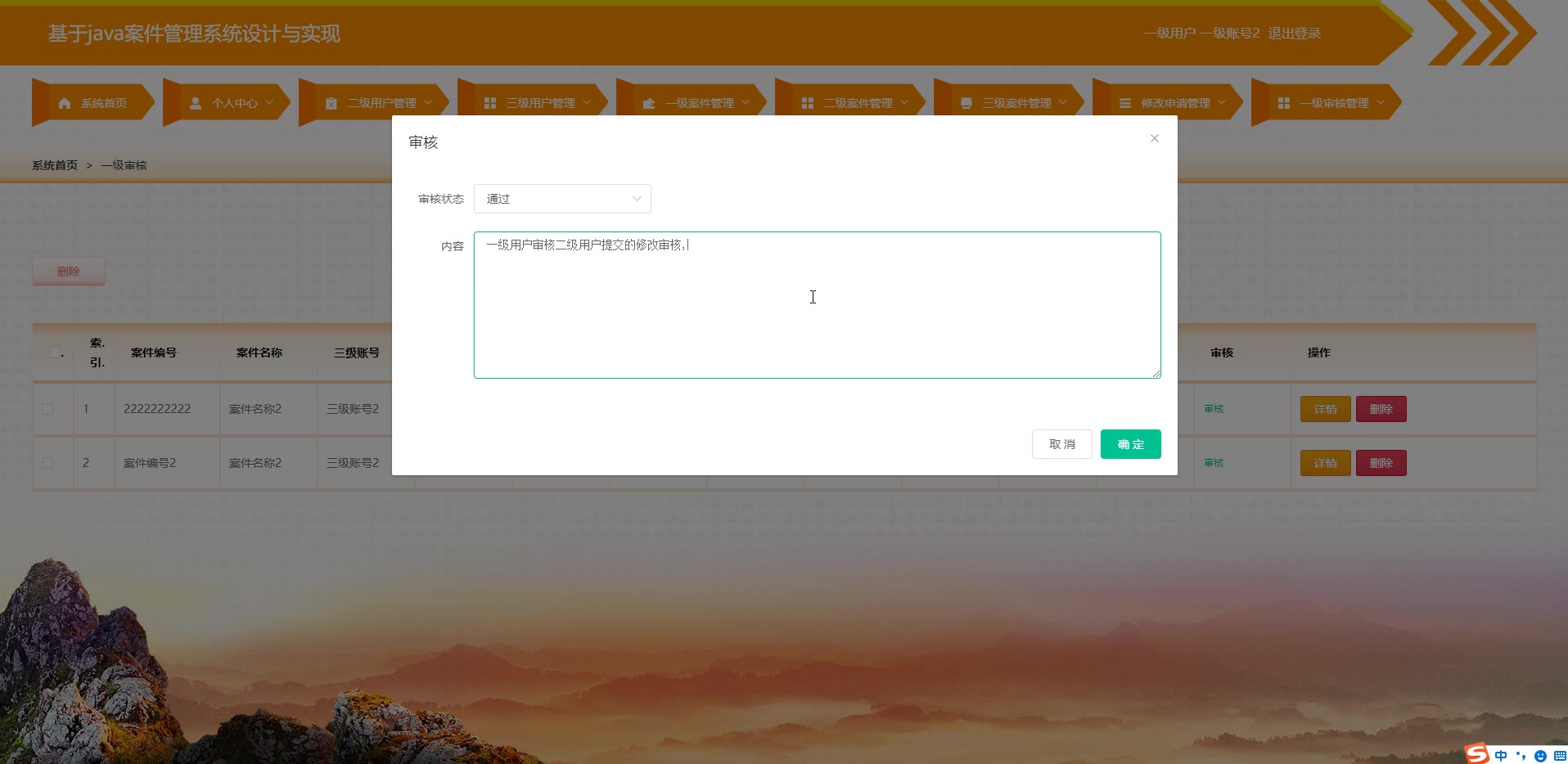The width and height of the screenshot is (1568, 764).
Task: Click the 删除 button above the table
Action: click(69, 272)
